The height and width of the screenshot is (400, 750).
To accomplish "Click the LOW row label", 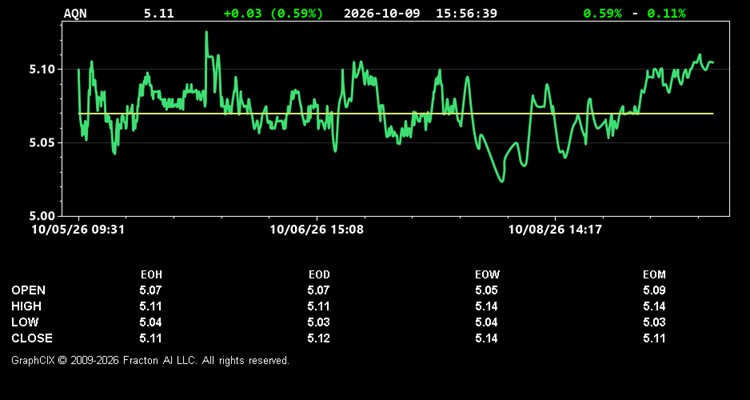I will pyautogui.click(x=25, y=322).
